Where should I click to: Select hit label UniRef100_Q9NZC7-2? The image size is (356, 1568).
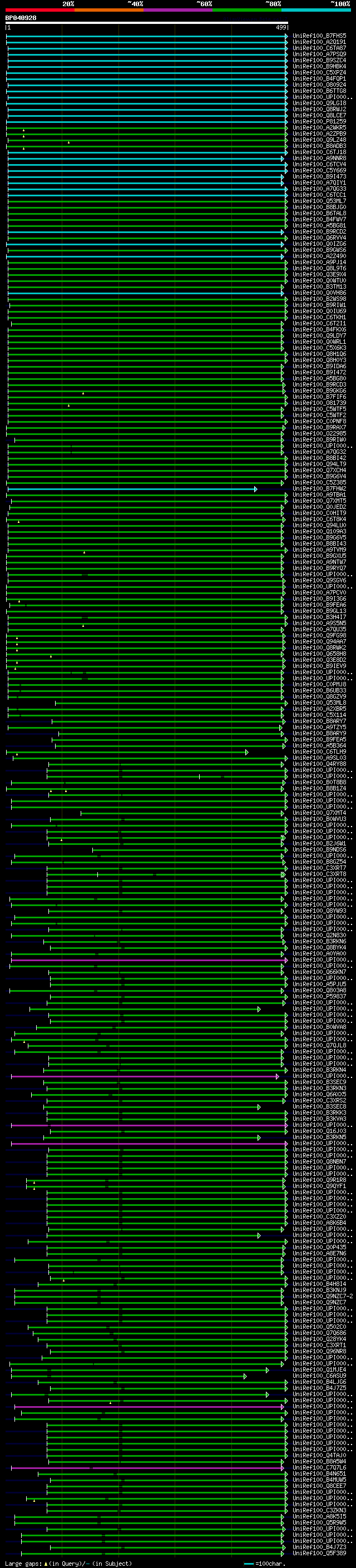323,1297
